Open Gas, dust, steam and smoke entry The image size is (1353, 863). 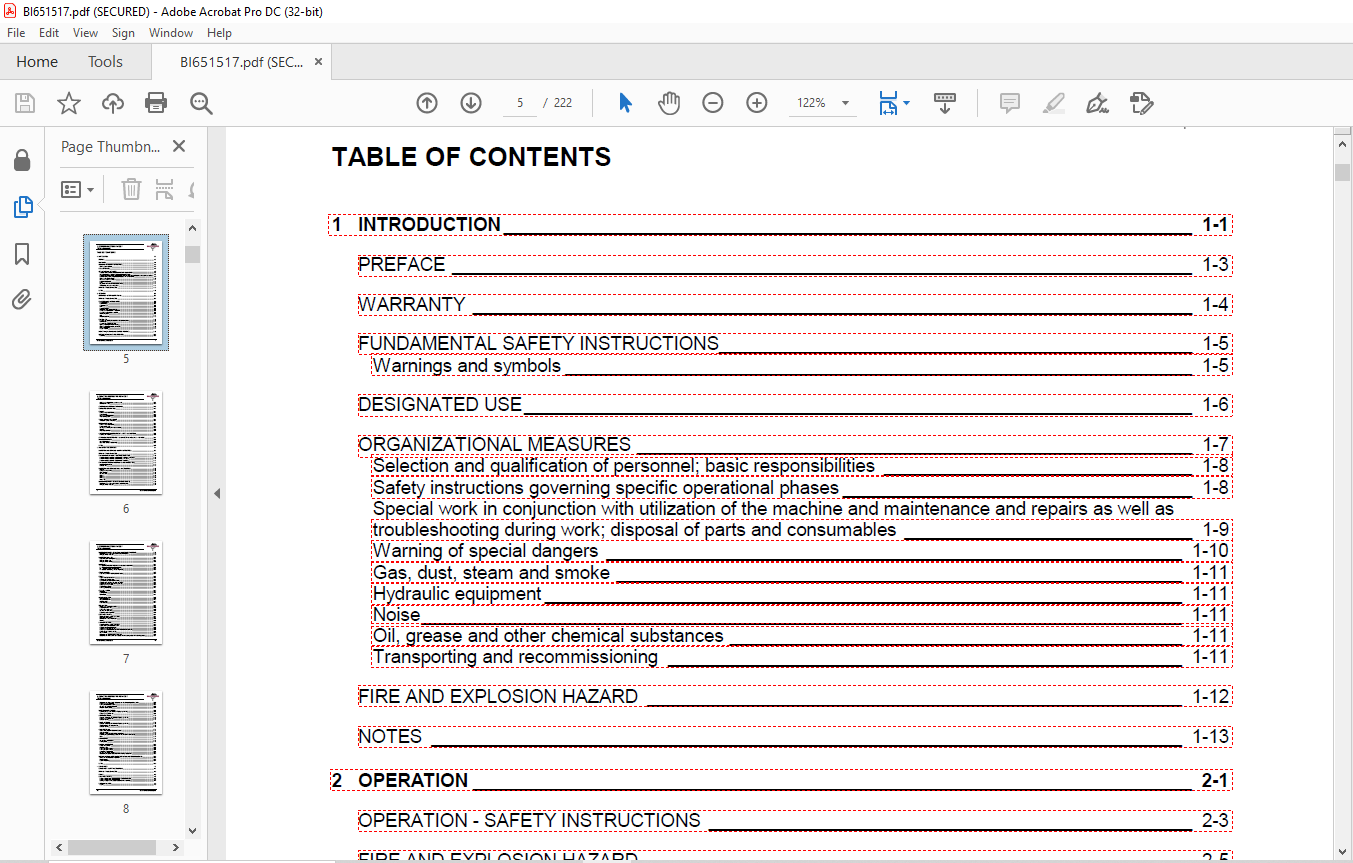pos(802,573)
